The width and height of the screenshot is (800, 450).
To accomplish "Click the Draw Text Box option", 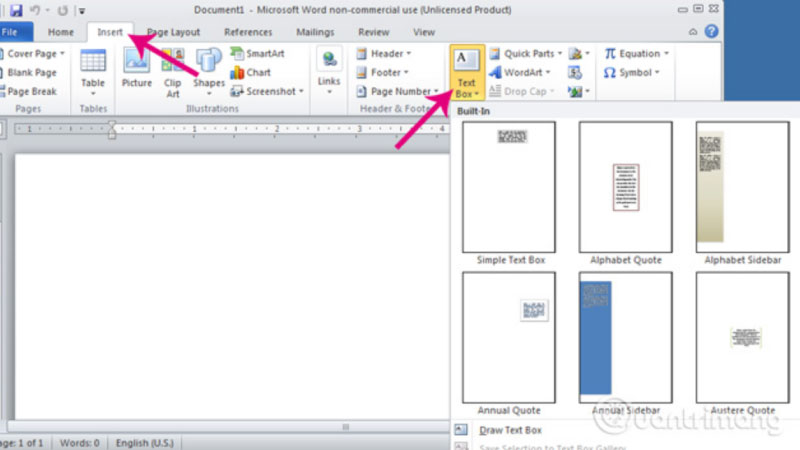I will (510, 430).
